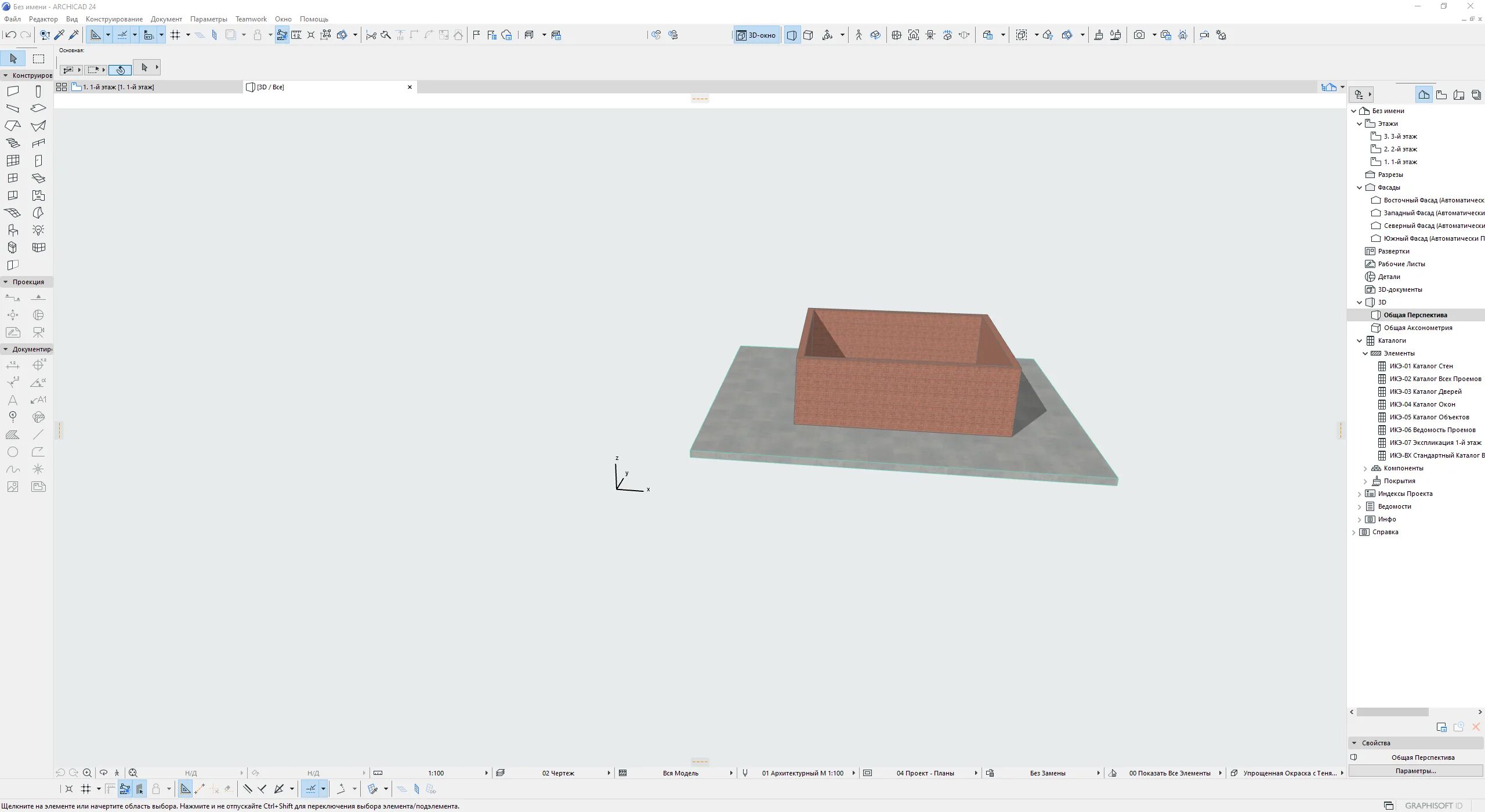Open 2. 2-й этаж story in navigator

coord(1400,149)
